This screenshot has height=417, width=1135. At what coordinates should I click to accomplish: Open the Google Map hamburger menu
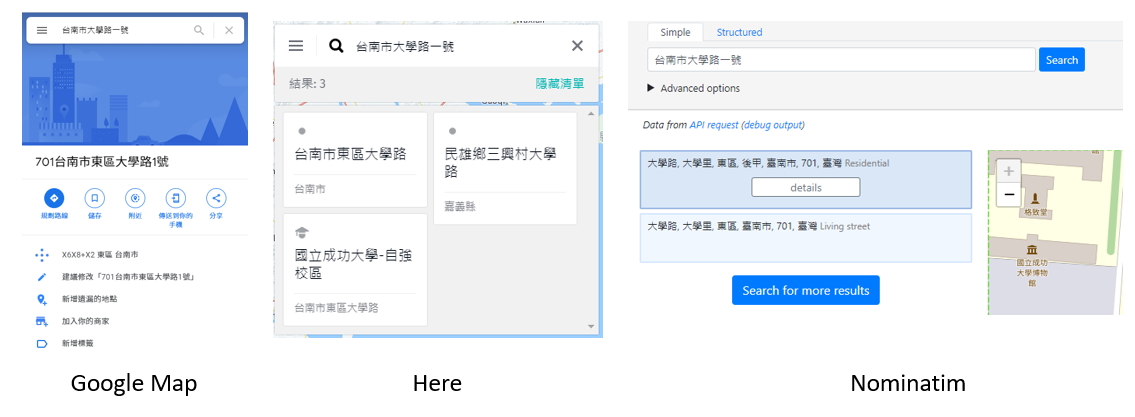click(42, 30)
